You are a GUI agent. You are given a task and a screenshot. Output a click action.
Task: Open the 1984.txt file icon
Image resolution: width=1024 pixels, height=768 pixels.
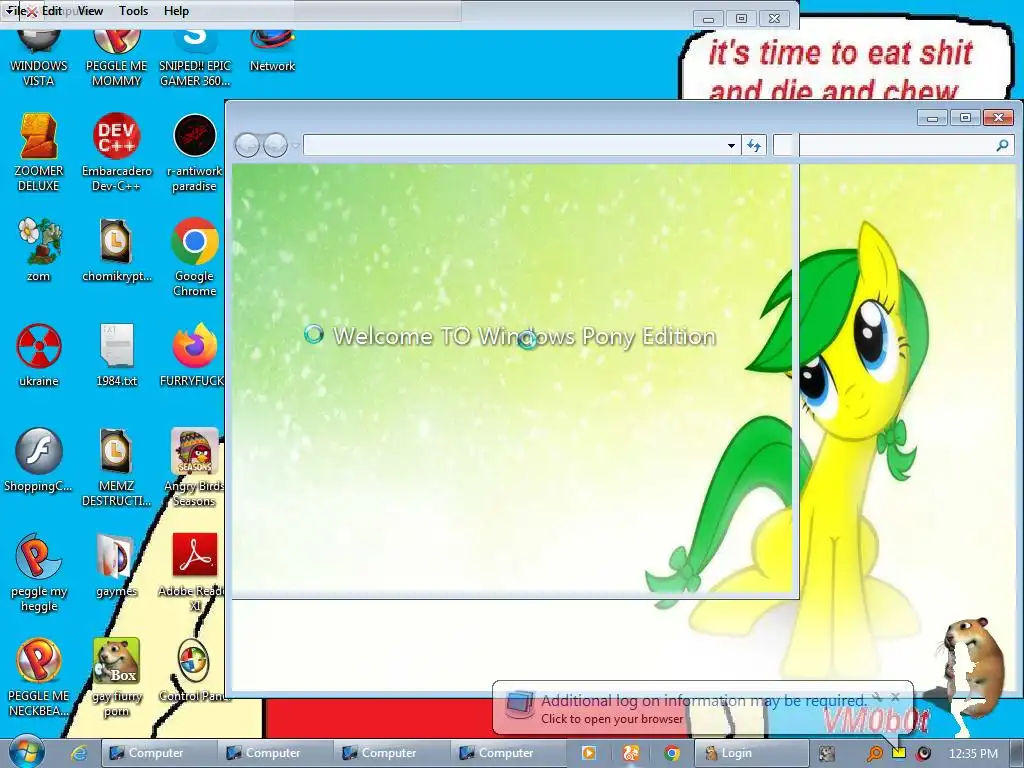(x=116, y=355)
